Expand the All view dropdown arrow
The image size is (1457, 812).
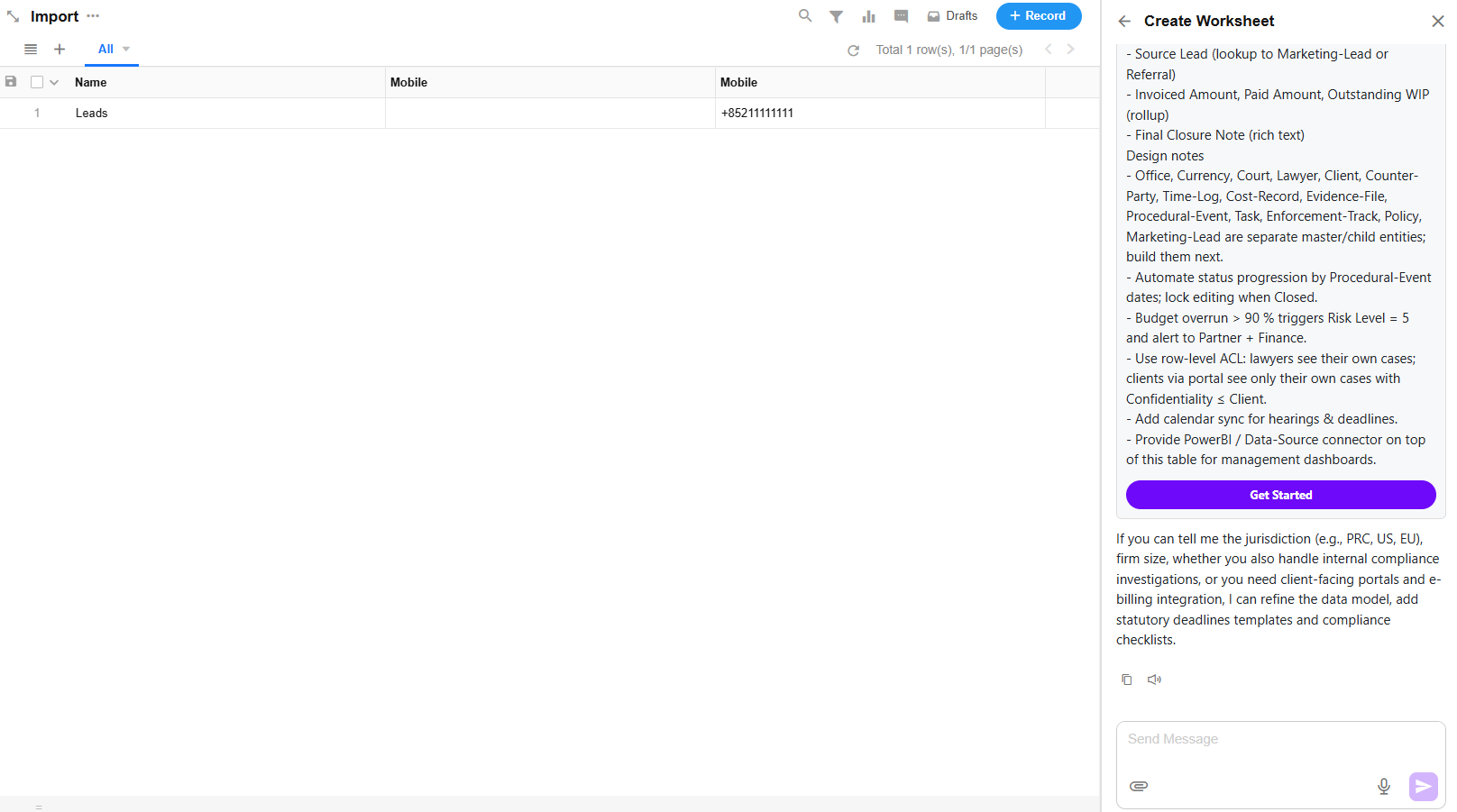coord(126,50)
